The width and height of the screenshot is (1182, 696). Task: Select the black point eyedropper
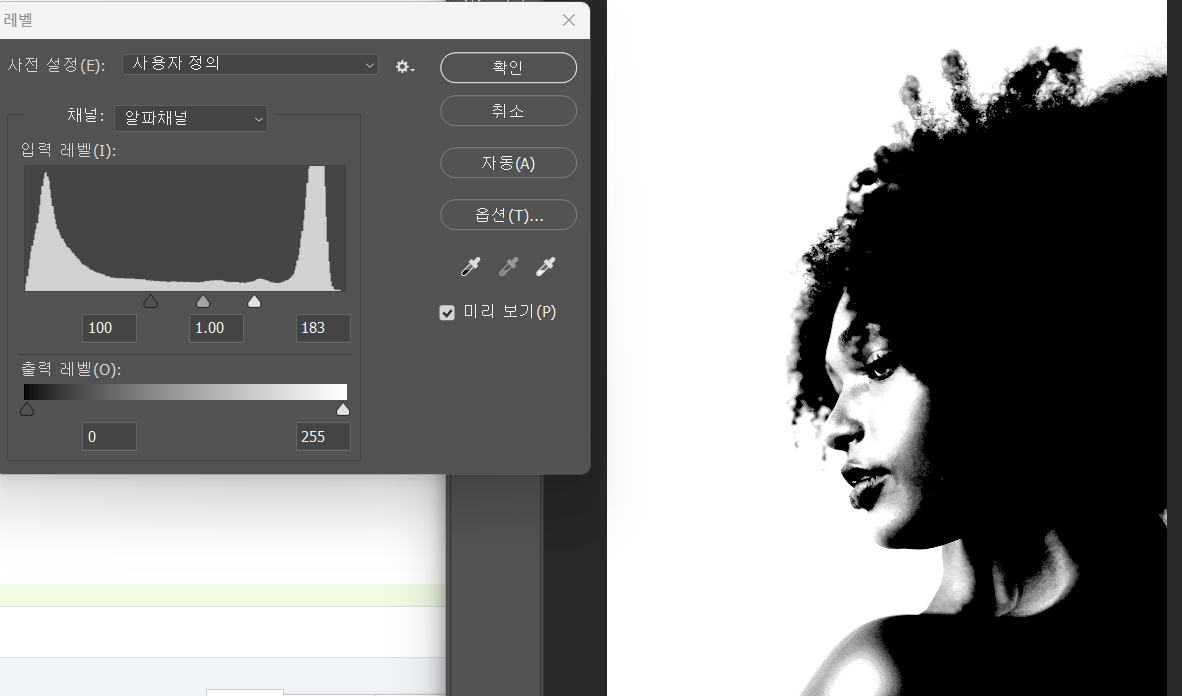470,267
